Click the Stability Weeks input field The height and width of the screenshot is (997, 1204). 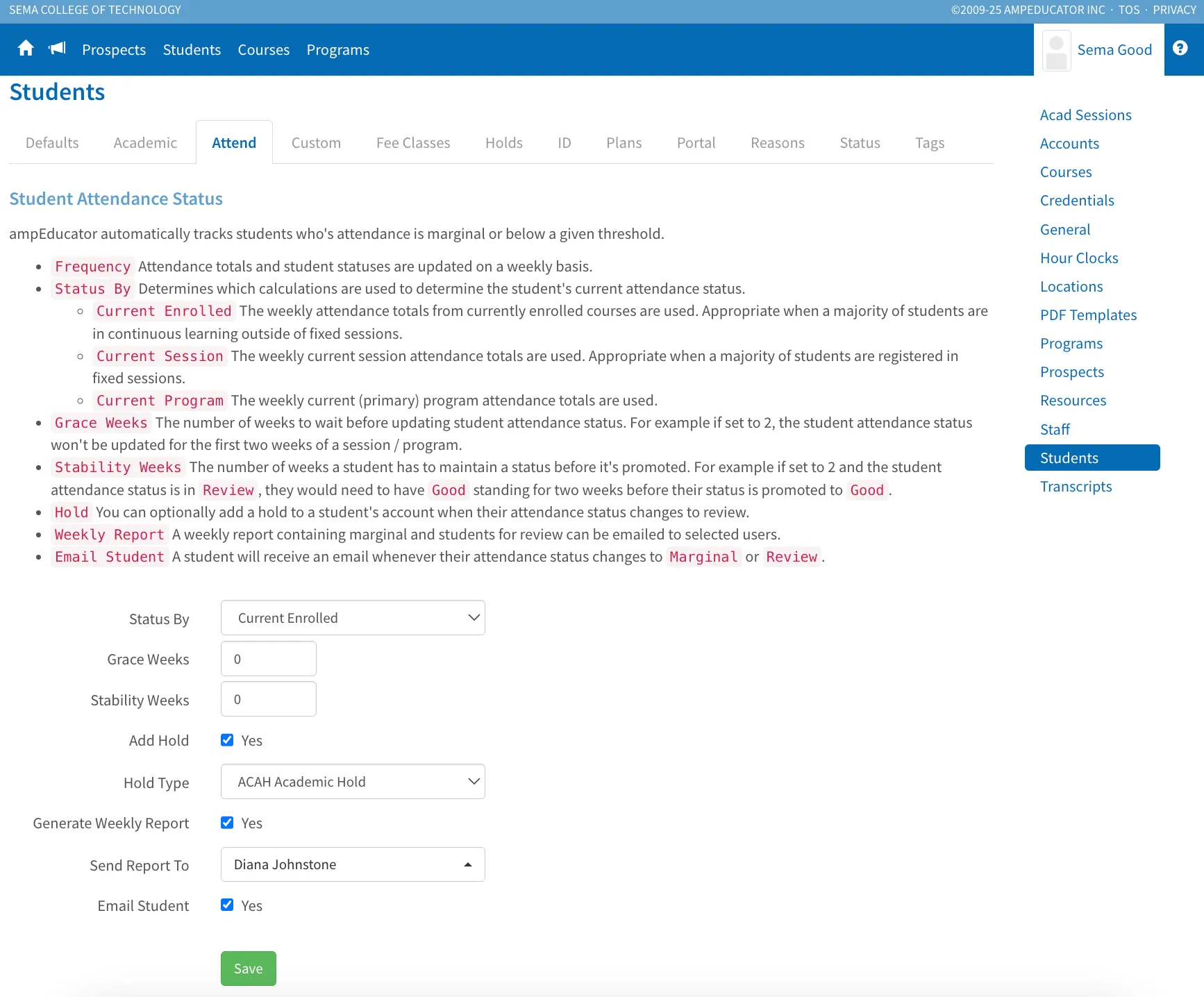click(269, 699)
